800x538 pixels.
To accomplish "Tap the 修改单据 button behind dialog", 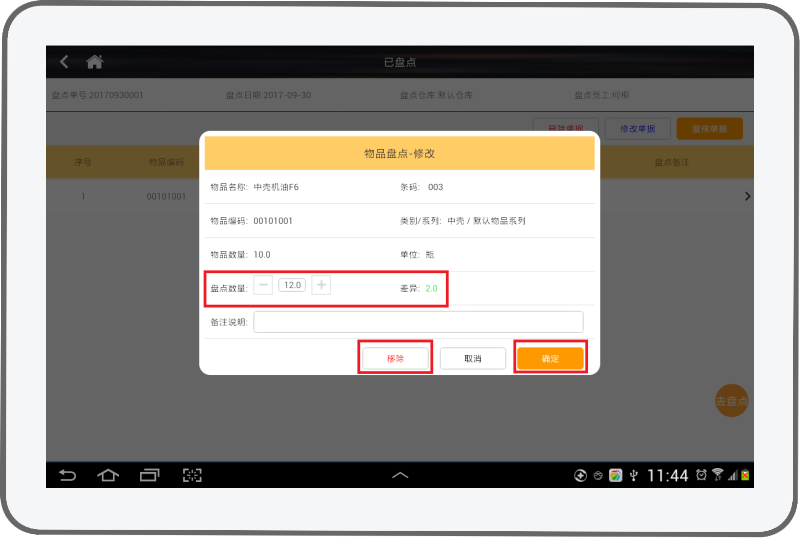I will pos(637,129).
